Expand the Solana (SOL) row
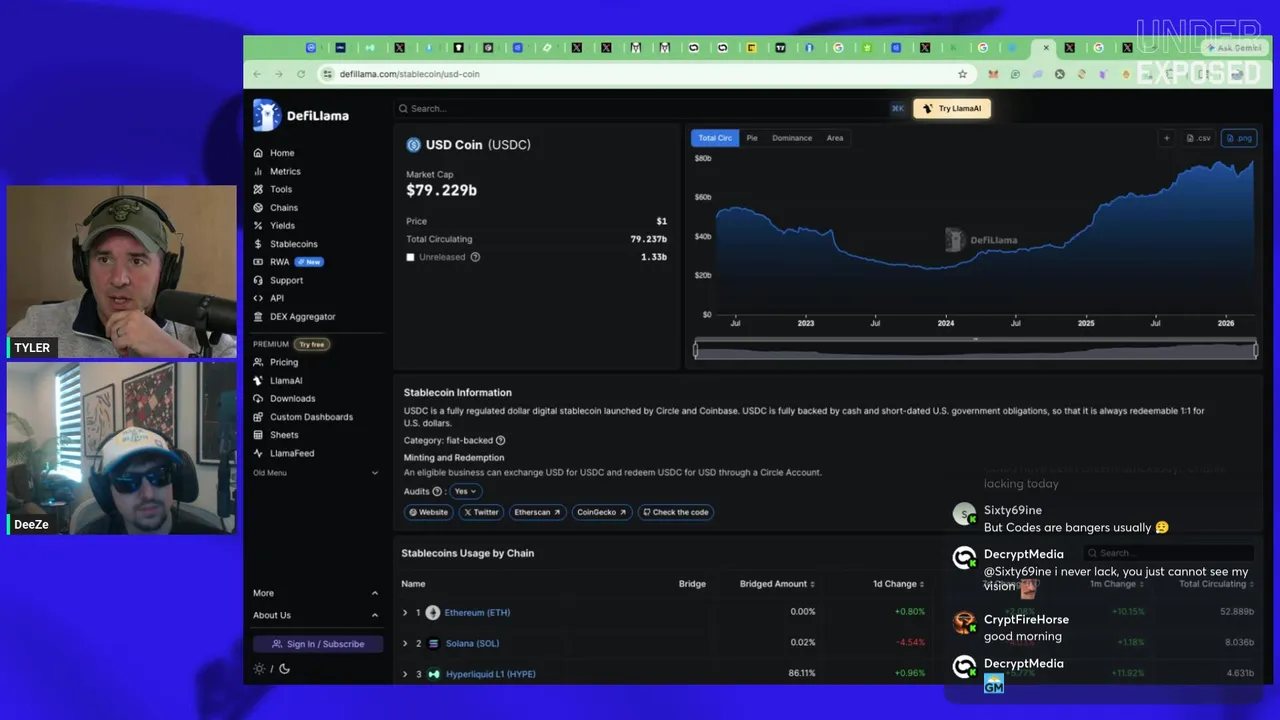 point(405,643)
